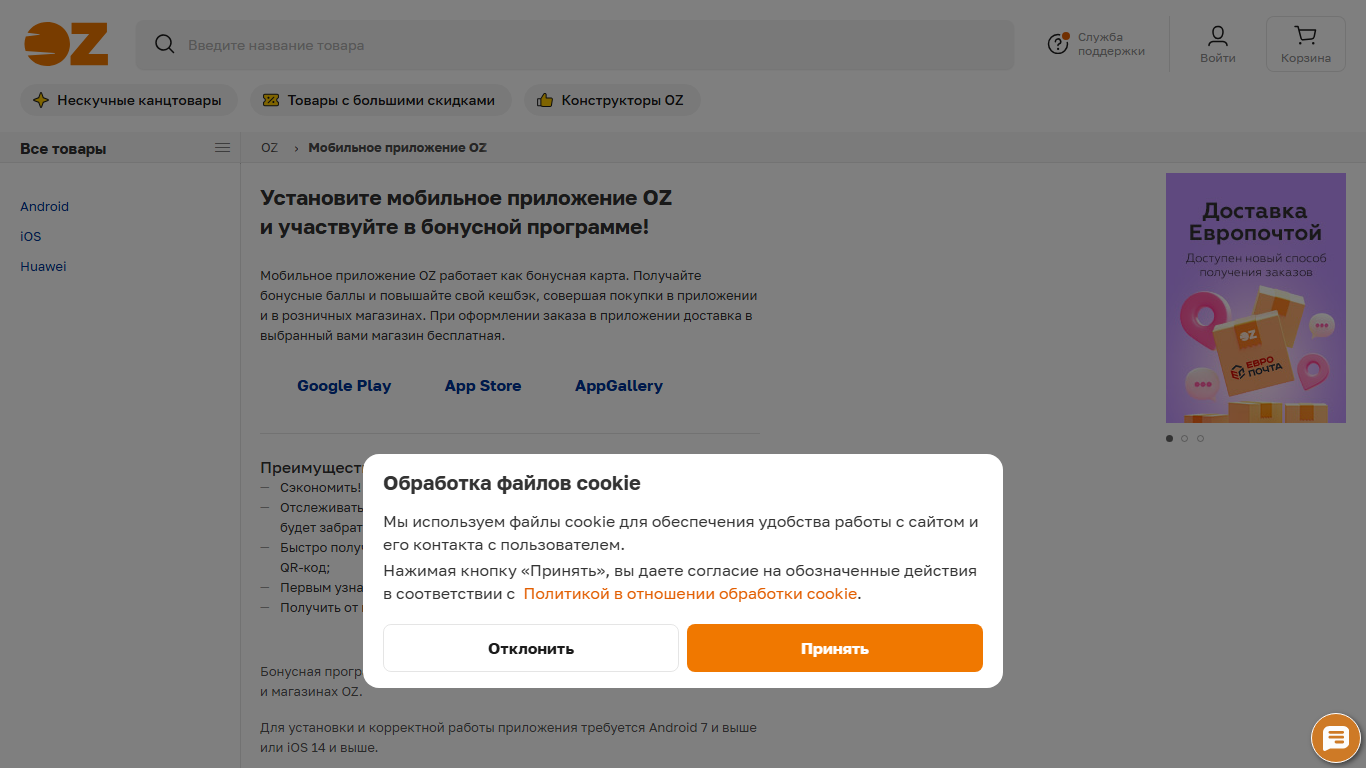
Task: Open the Корзина cart button
Action: point(1305,45)
